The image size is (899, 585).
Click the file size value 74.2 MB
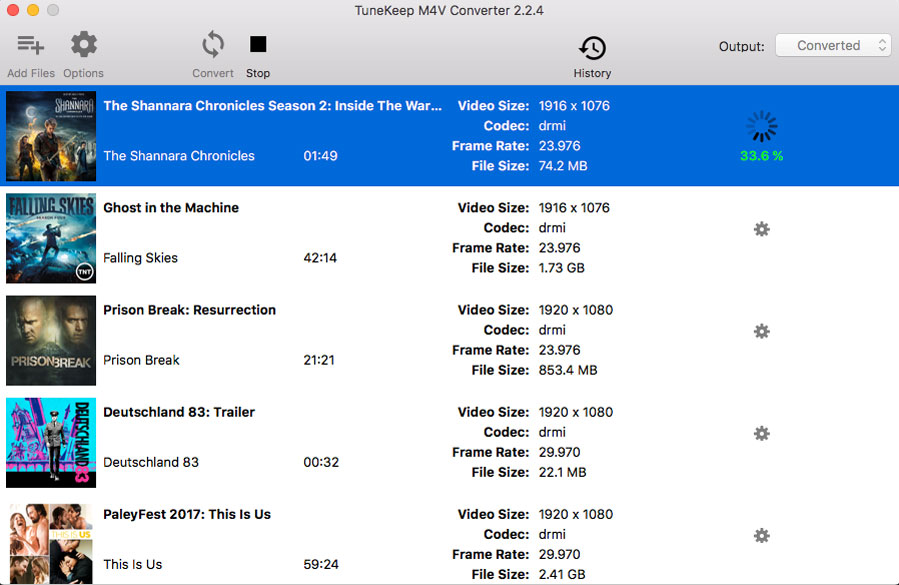click(x=563, y=166)
